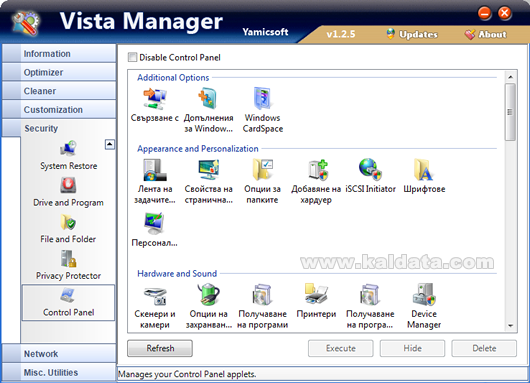This screenshot has width=530, height=383.
Task: Select the Принтери printers icon
Action: (x=316, y=294)
